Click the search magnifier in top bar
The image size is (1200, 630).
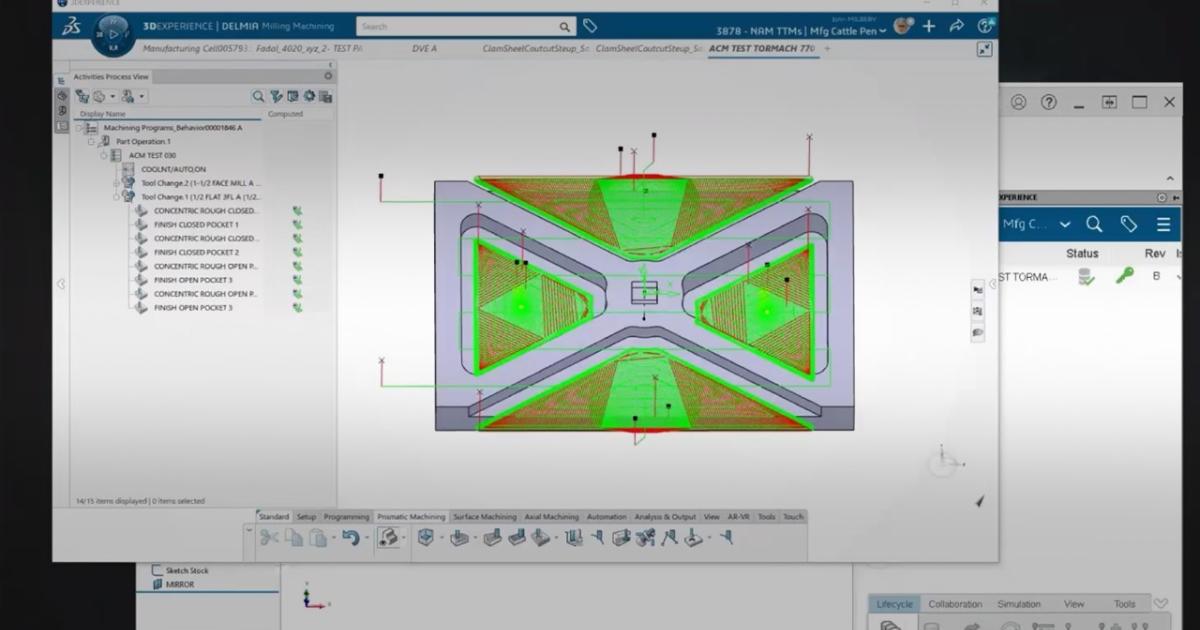point(565,27)
